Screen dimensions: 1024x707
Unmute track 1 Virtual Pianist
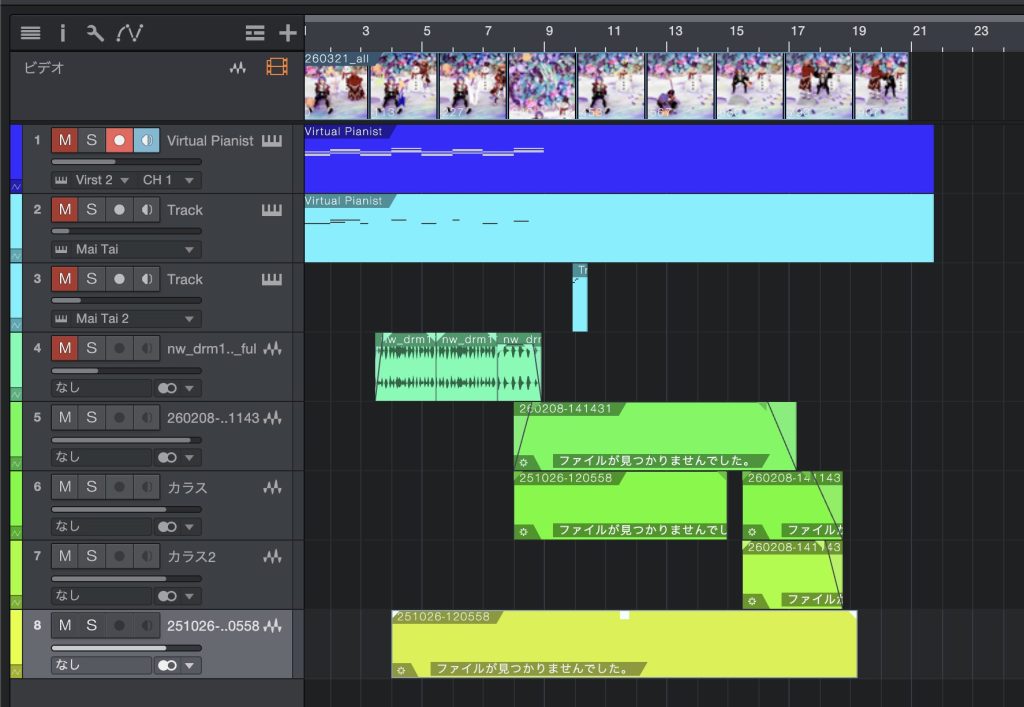click(x=65, y=141)
